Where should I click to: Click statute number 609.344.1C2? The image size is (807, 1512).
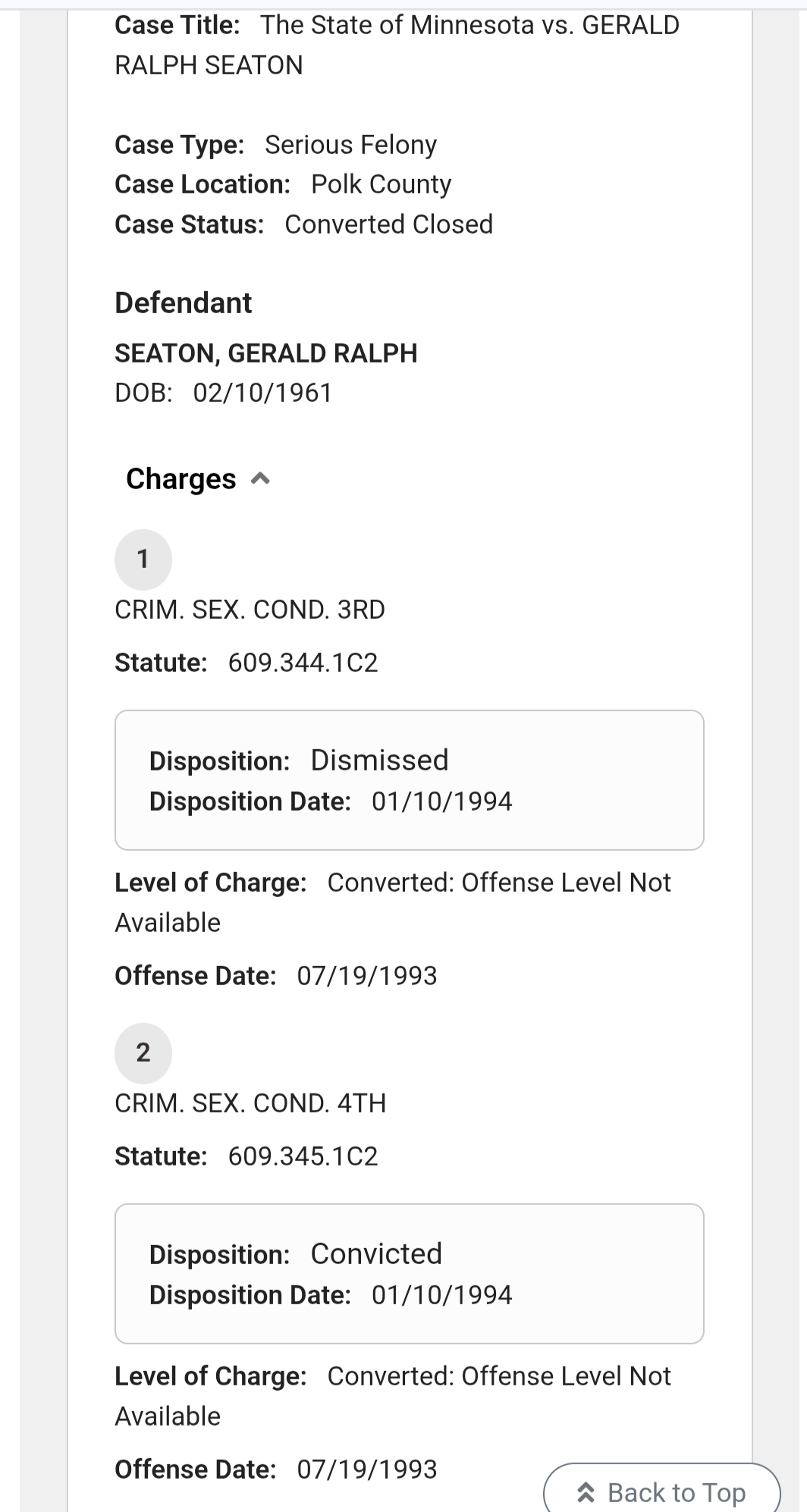pos(303,663)
